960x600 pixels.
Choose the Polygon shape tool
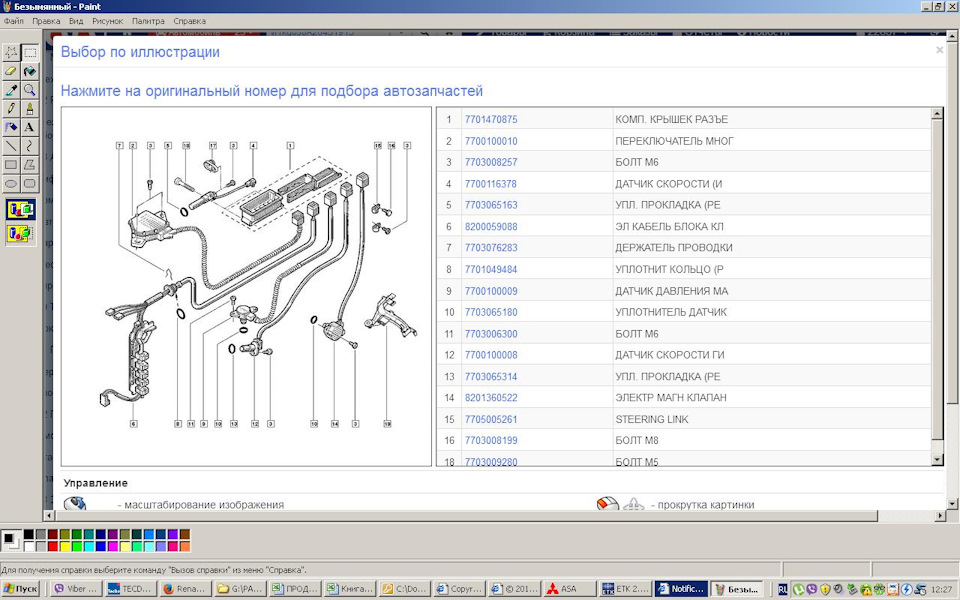(29, 165)
